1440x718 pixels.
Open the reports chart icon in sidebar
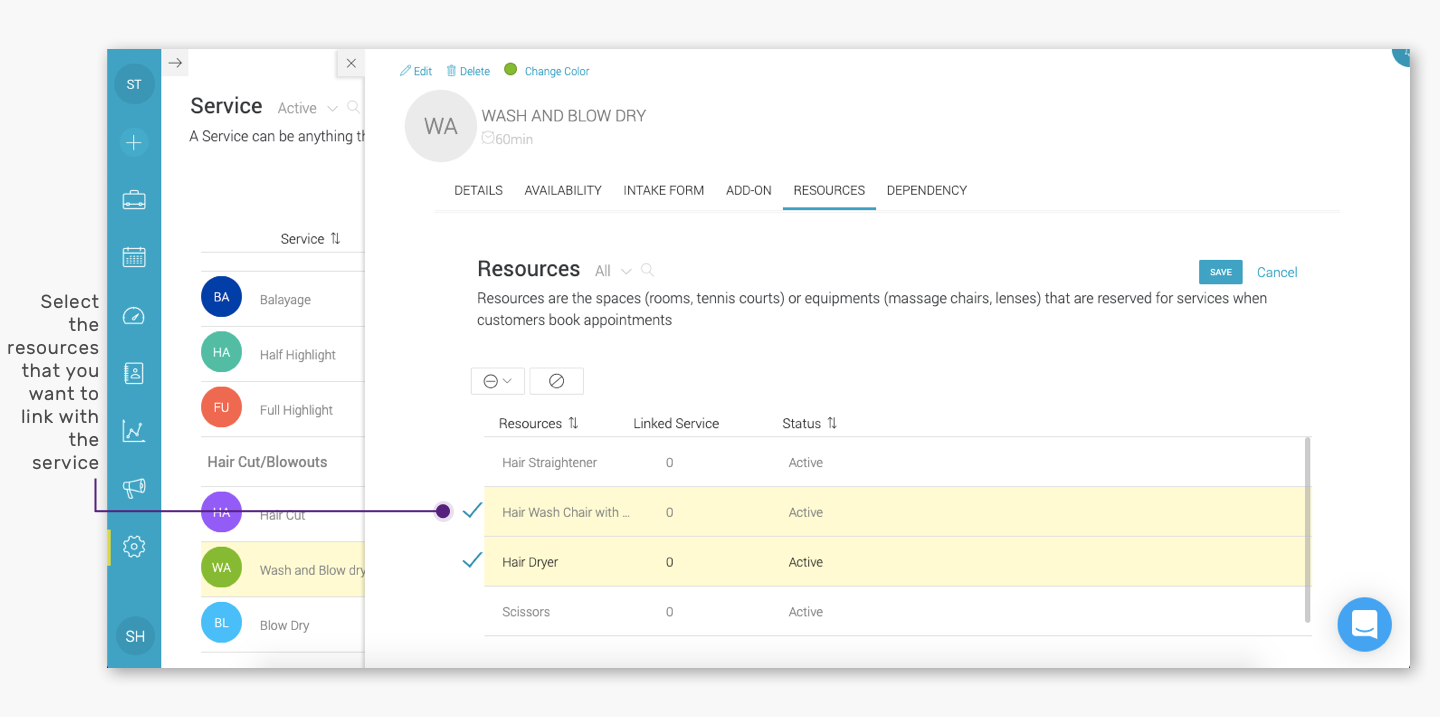[134, 431]
